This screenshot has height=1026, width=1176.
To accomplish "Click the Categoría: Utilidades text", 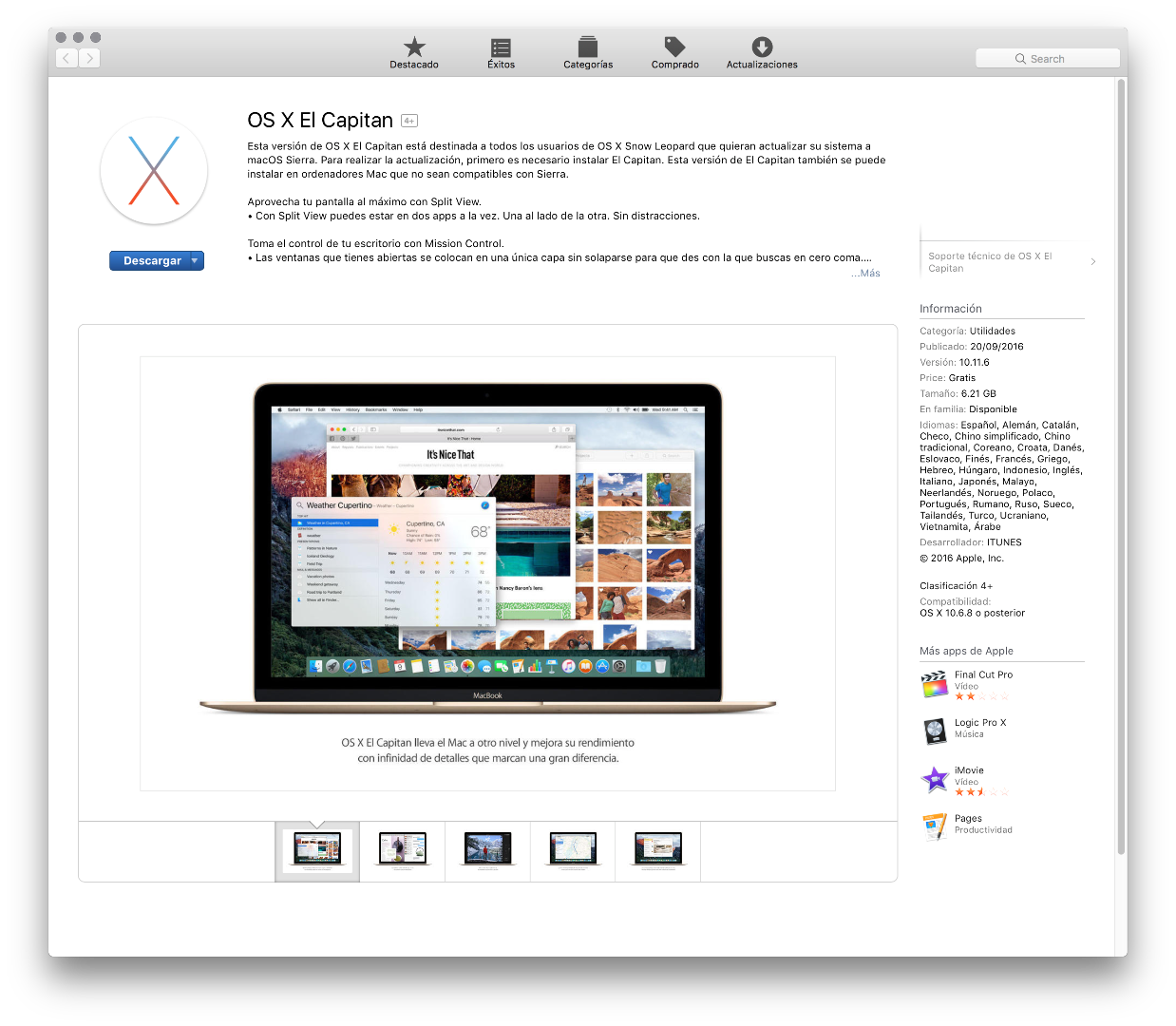I will (967, 332).
